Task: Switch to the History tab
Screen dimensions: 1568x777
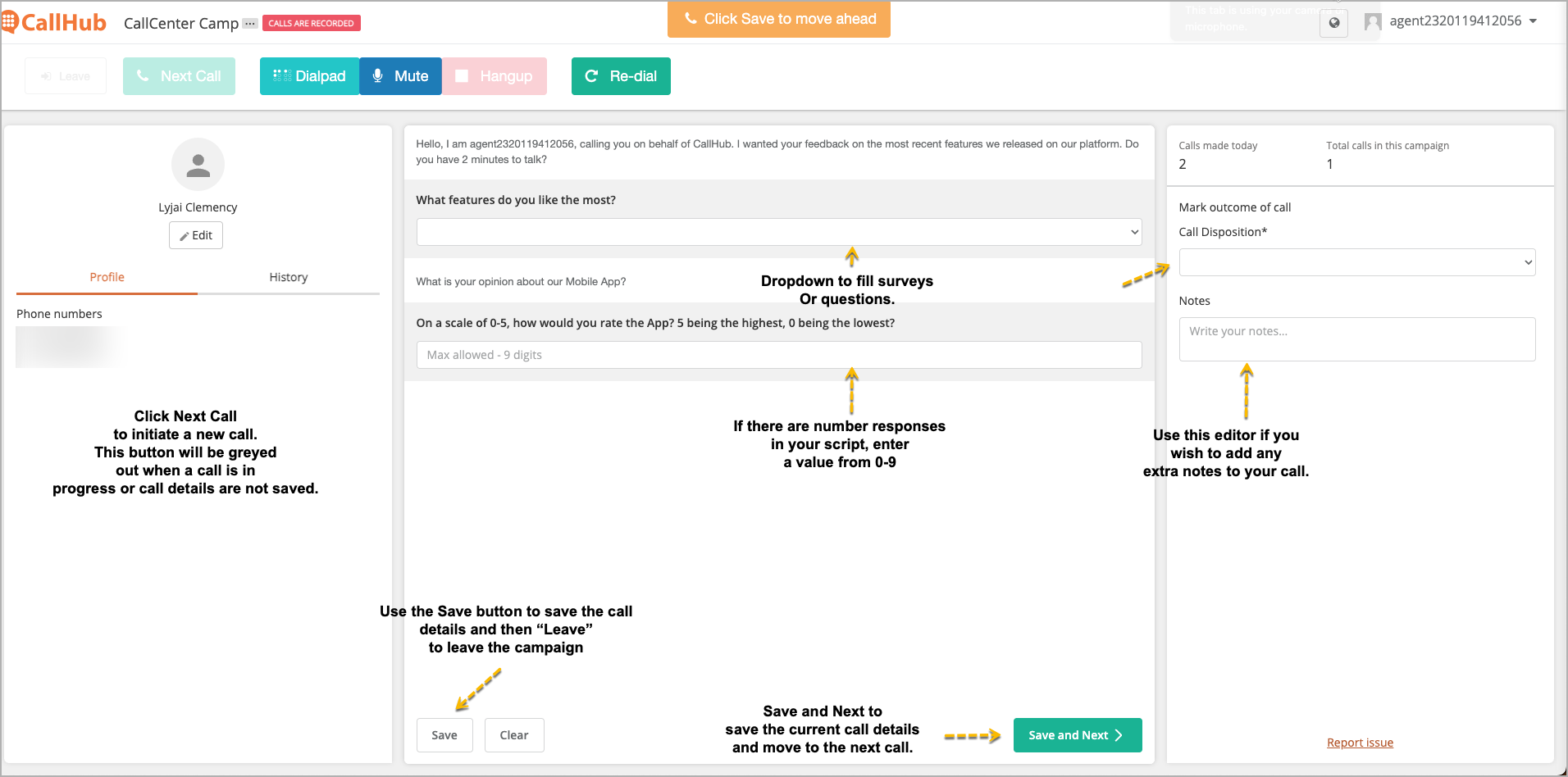Action: pos(289,277)
